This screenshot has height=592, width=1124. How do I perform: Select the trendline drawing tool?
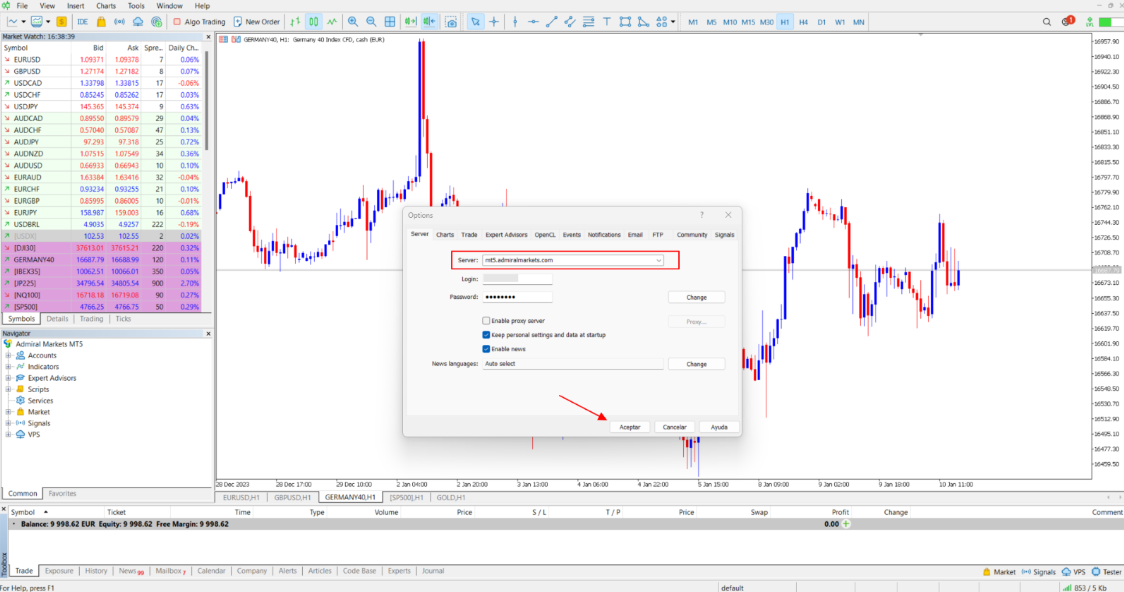click(551, 22)
